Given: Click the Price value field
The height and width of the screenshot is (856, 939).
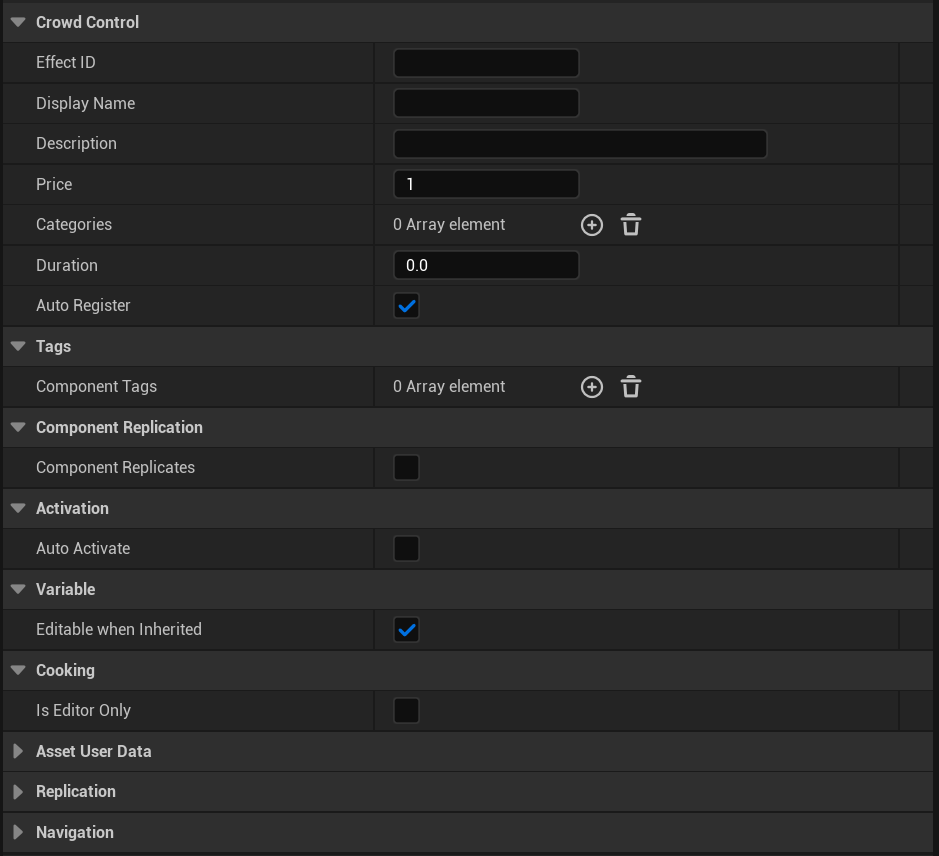Looking at the screenshot, I should pos(486,184).
